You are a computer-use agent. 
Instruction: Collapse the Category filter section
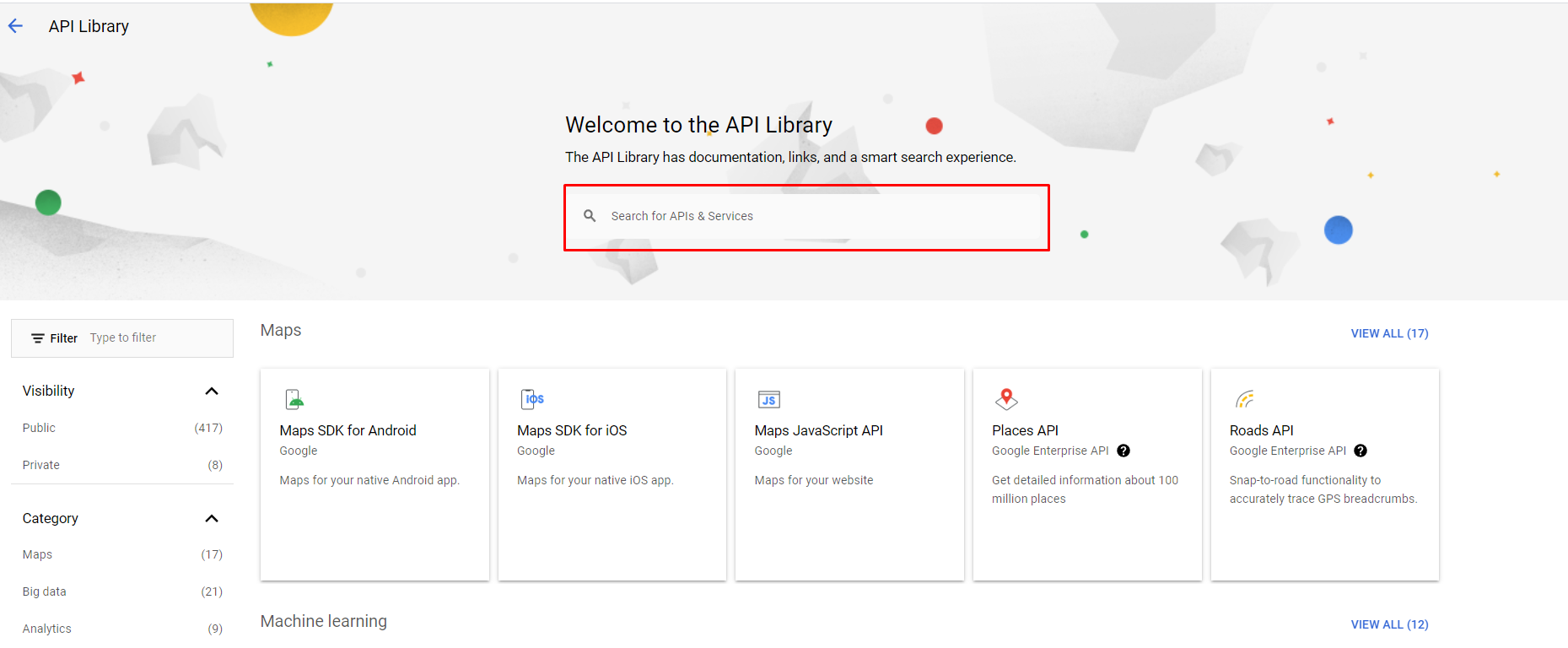click(212, 518)
